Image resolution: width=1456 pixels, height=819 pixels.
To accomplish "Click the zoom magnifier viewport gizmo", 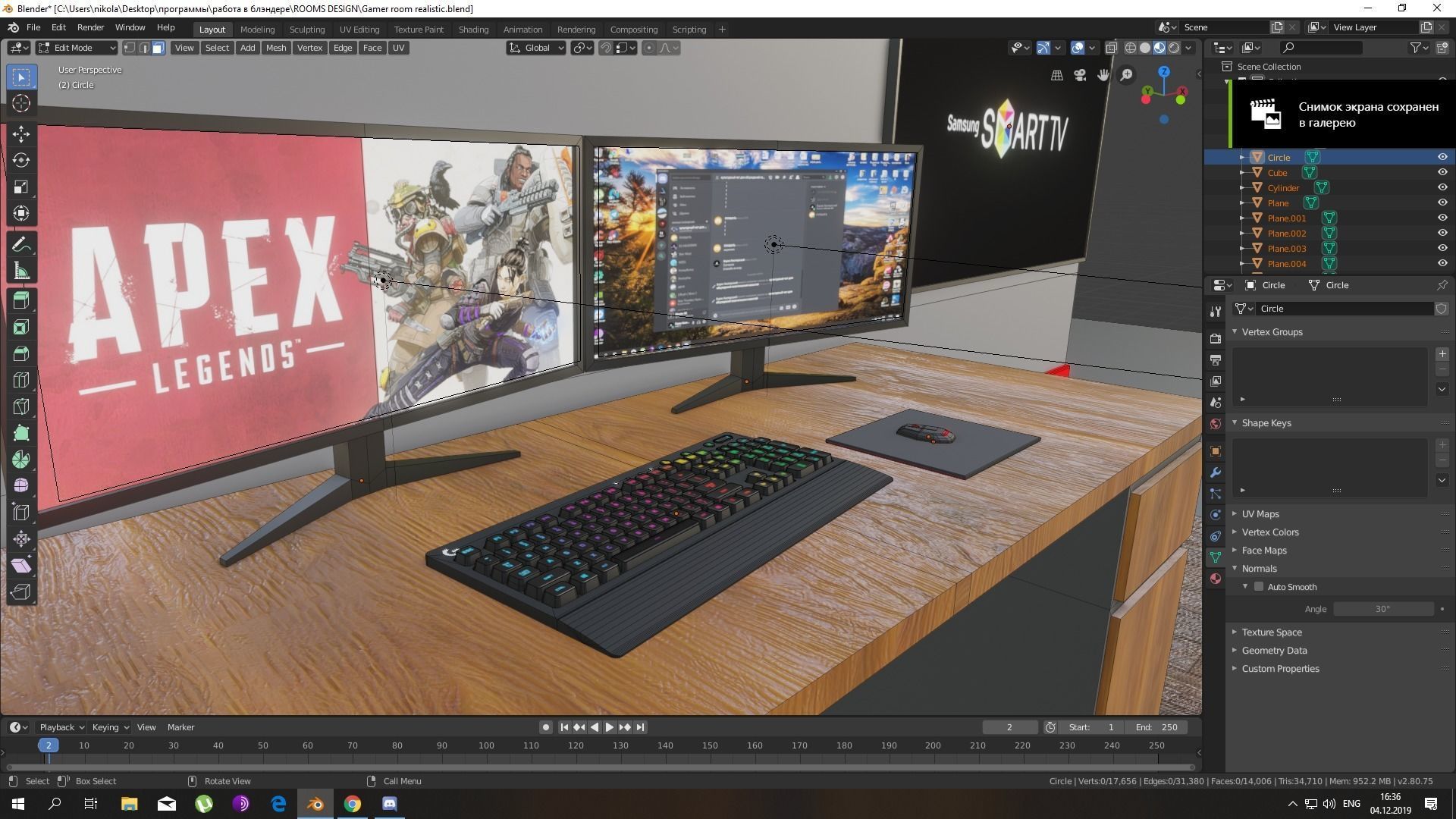I will coord(1127,75).
